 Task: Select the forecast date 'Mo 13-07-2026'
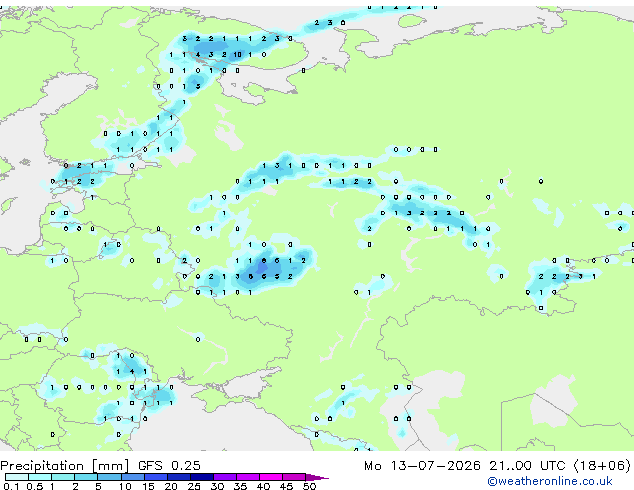tap(422, 466)
